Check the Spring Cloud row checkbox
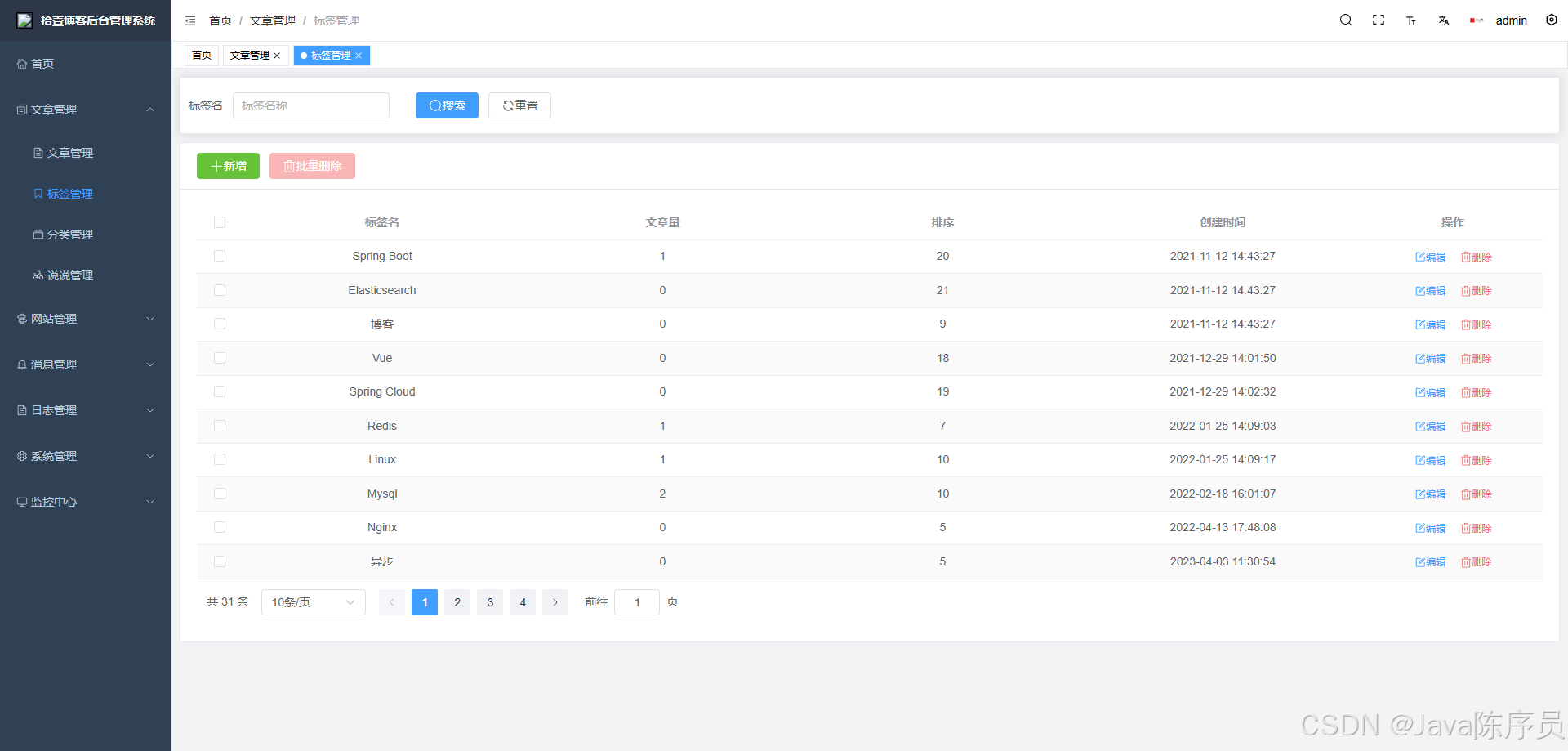 (x=220, y=391)
